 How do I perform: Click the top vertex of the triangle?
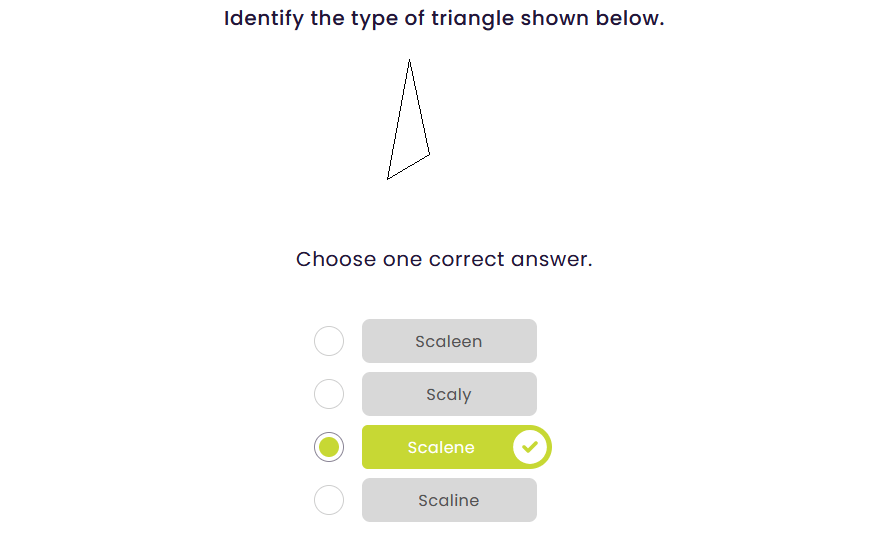coord(409,62)
